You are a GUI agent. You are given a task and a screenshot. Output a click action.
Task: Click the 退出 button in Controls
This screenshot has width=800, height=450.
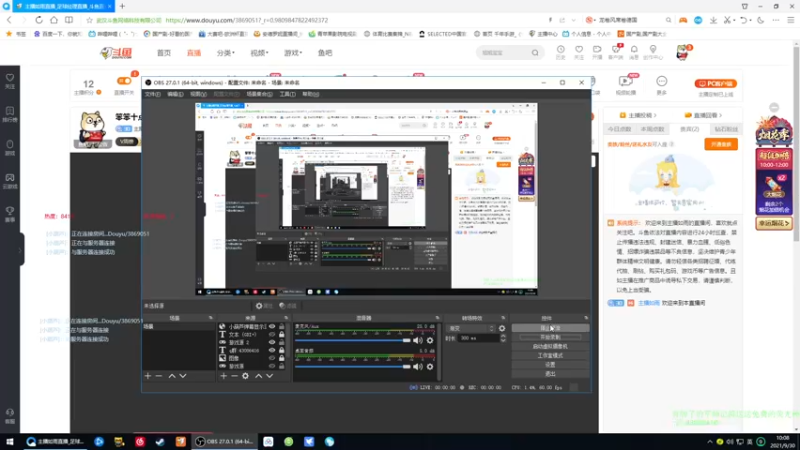550,374
